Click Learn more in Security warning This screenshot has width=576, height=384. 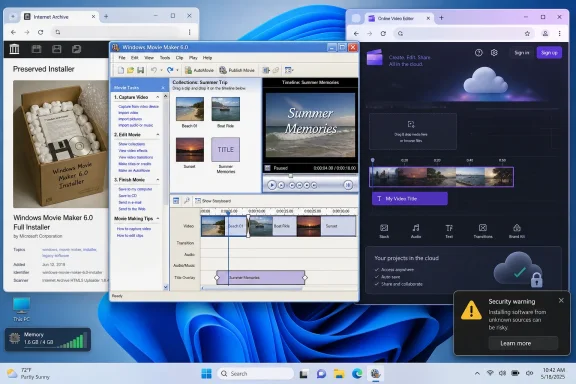point(523,343)
